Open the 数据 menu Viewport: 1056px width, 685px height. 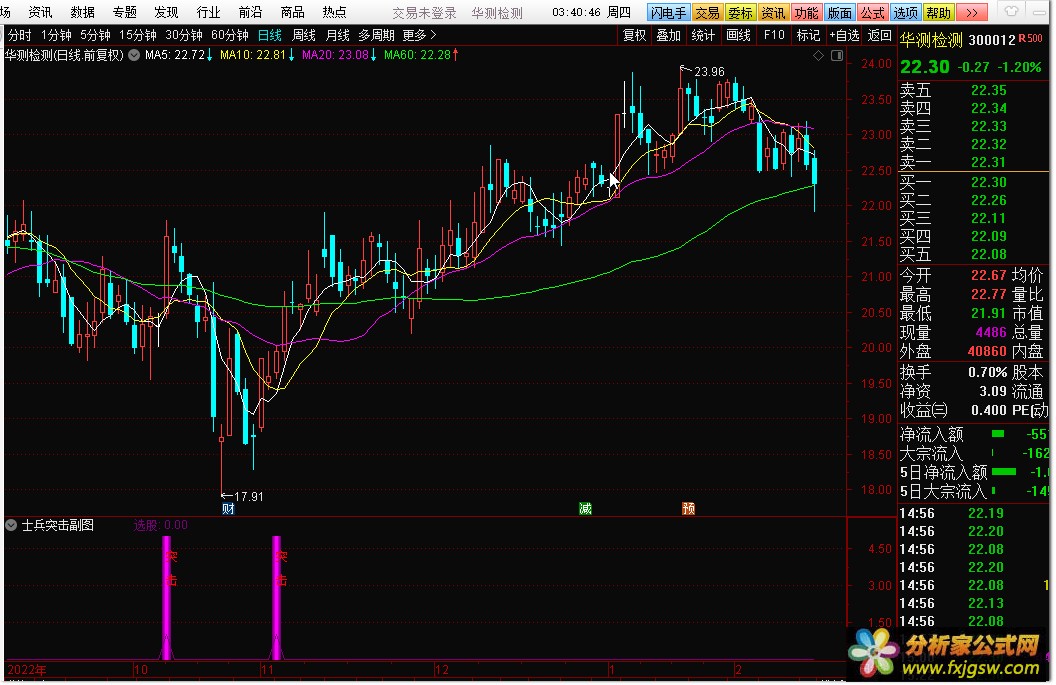tap(82, 12)
